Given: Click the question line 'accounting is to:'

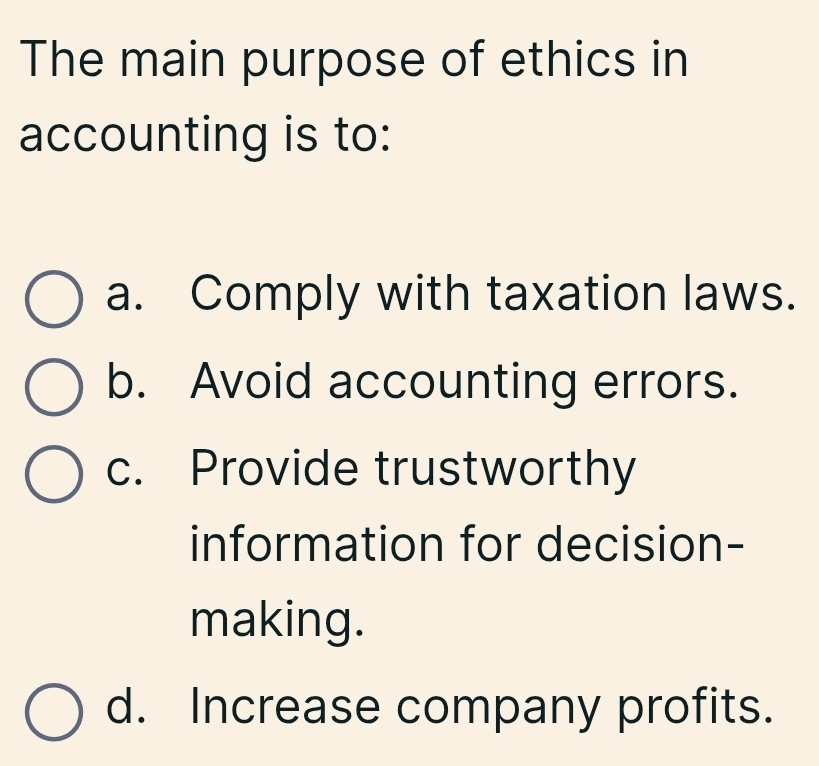Looking at the screenshot, I should pyautogui.click(x=205, y=135).
